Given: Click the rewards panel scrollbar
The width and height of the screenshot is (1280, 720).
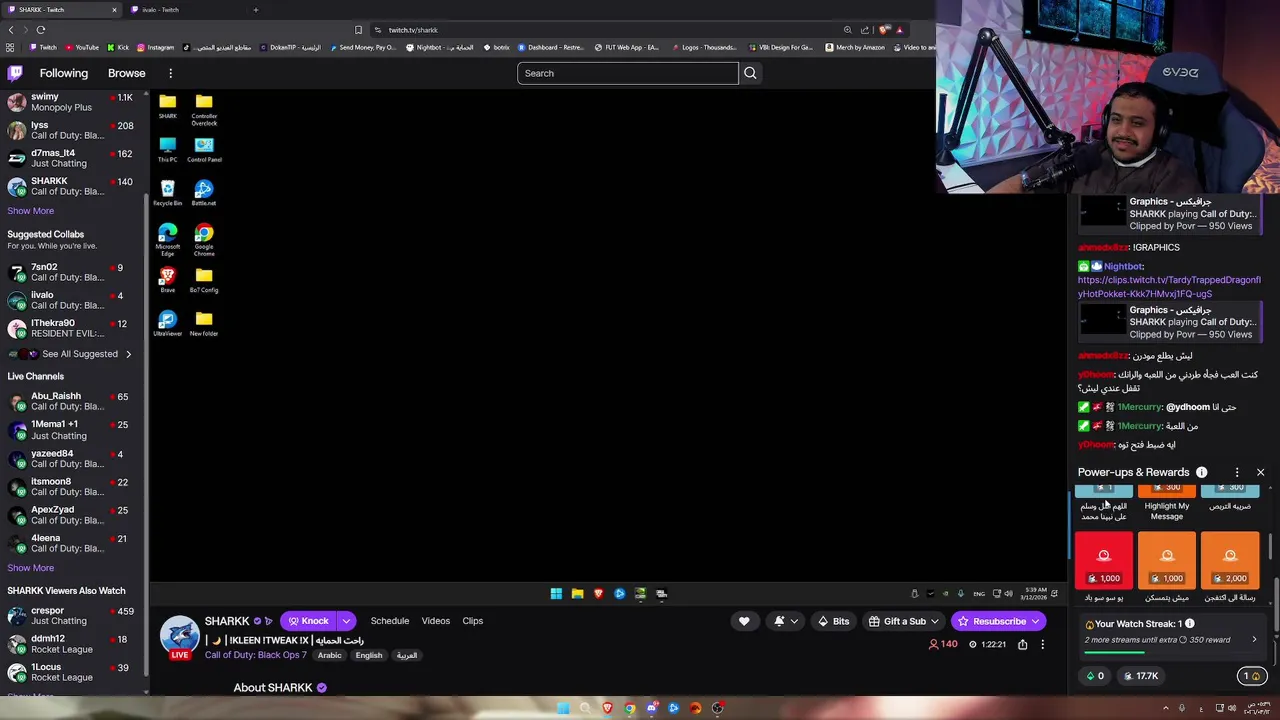Looking at the screenshot, I should point(1271,547).
